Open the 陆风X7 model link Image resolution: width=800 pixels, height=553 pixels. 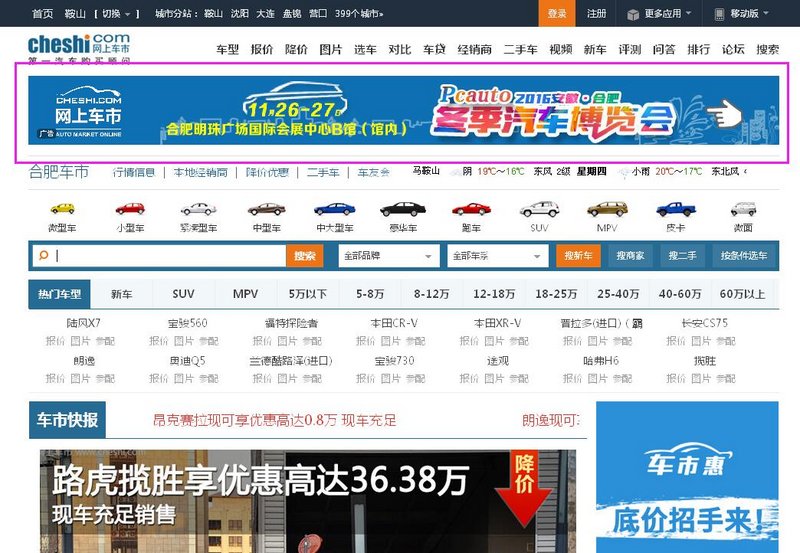coord(84,323)
